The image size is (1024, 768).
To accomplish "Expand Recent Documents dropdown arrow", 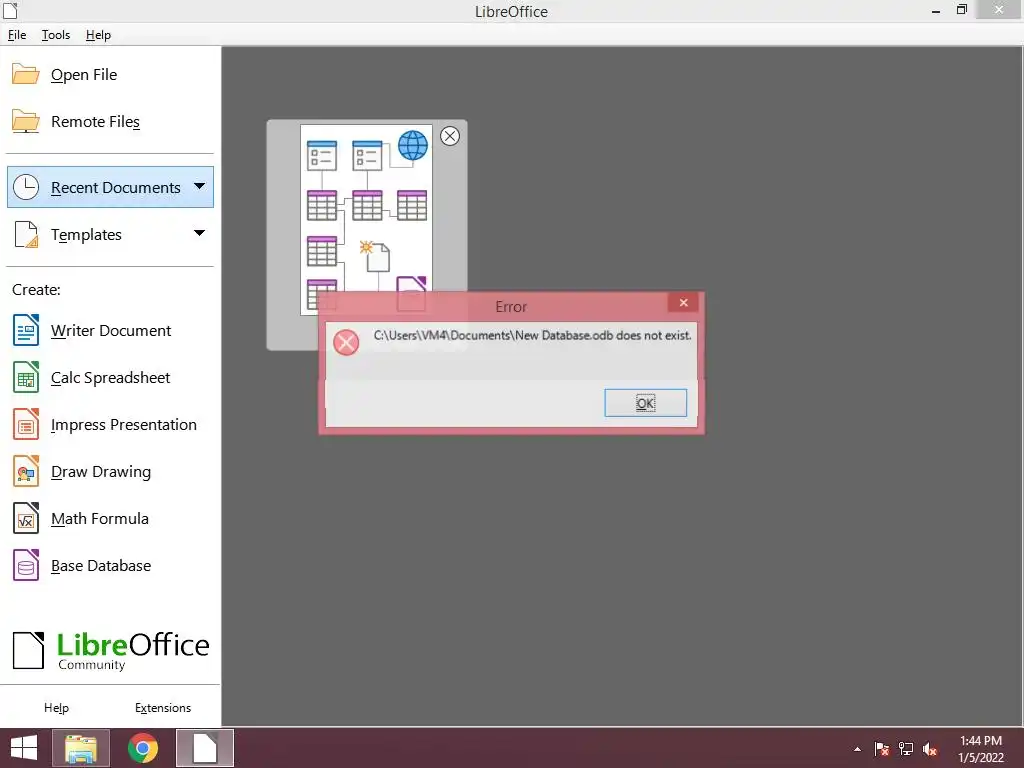I will coord(199,186).
